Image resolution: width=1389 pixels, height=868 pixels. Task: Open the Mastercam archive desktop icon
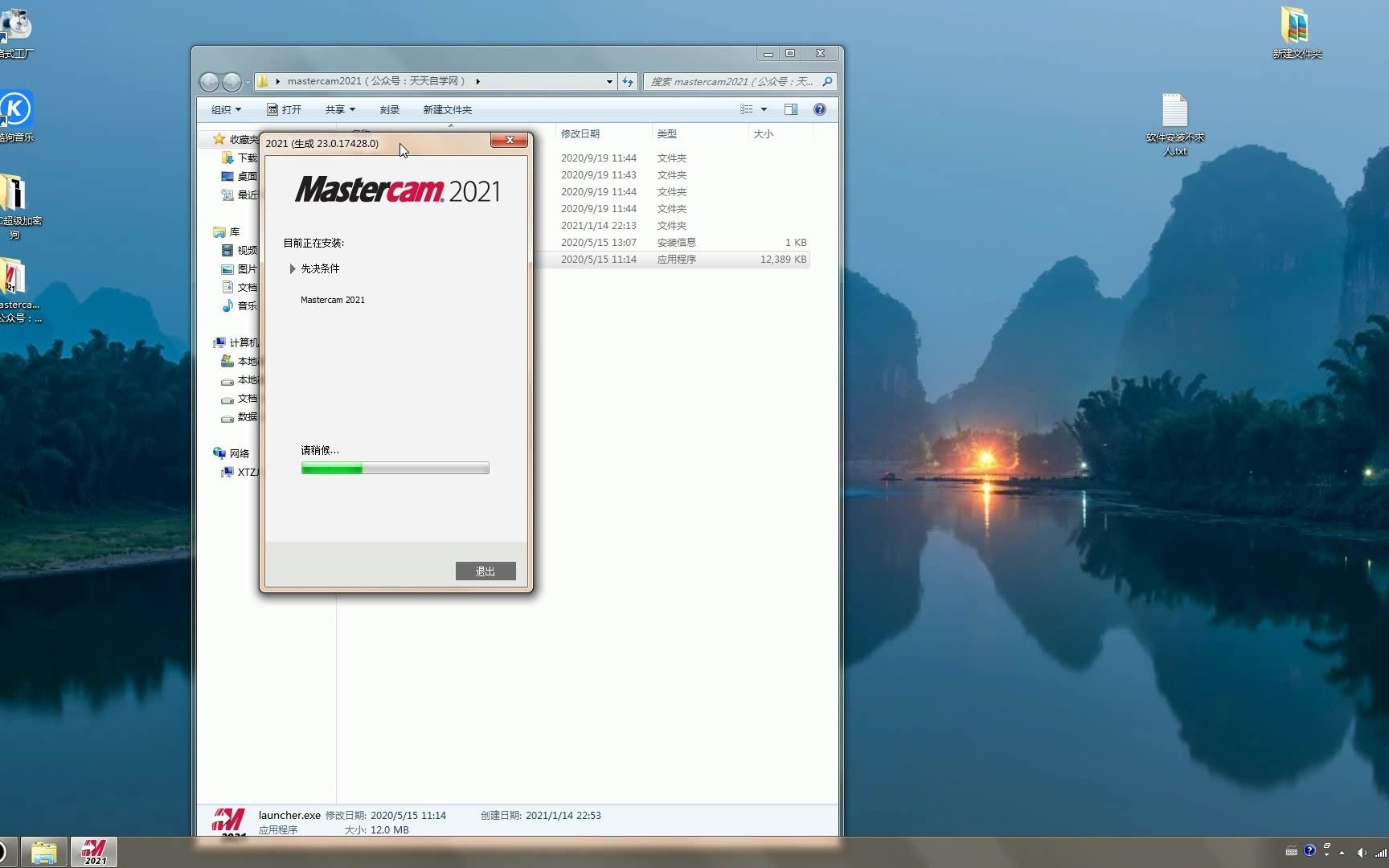pos(18,291)
